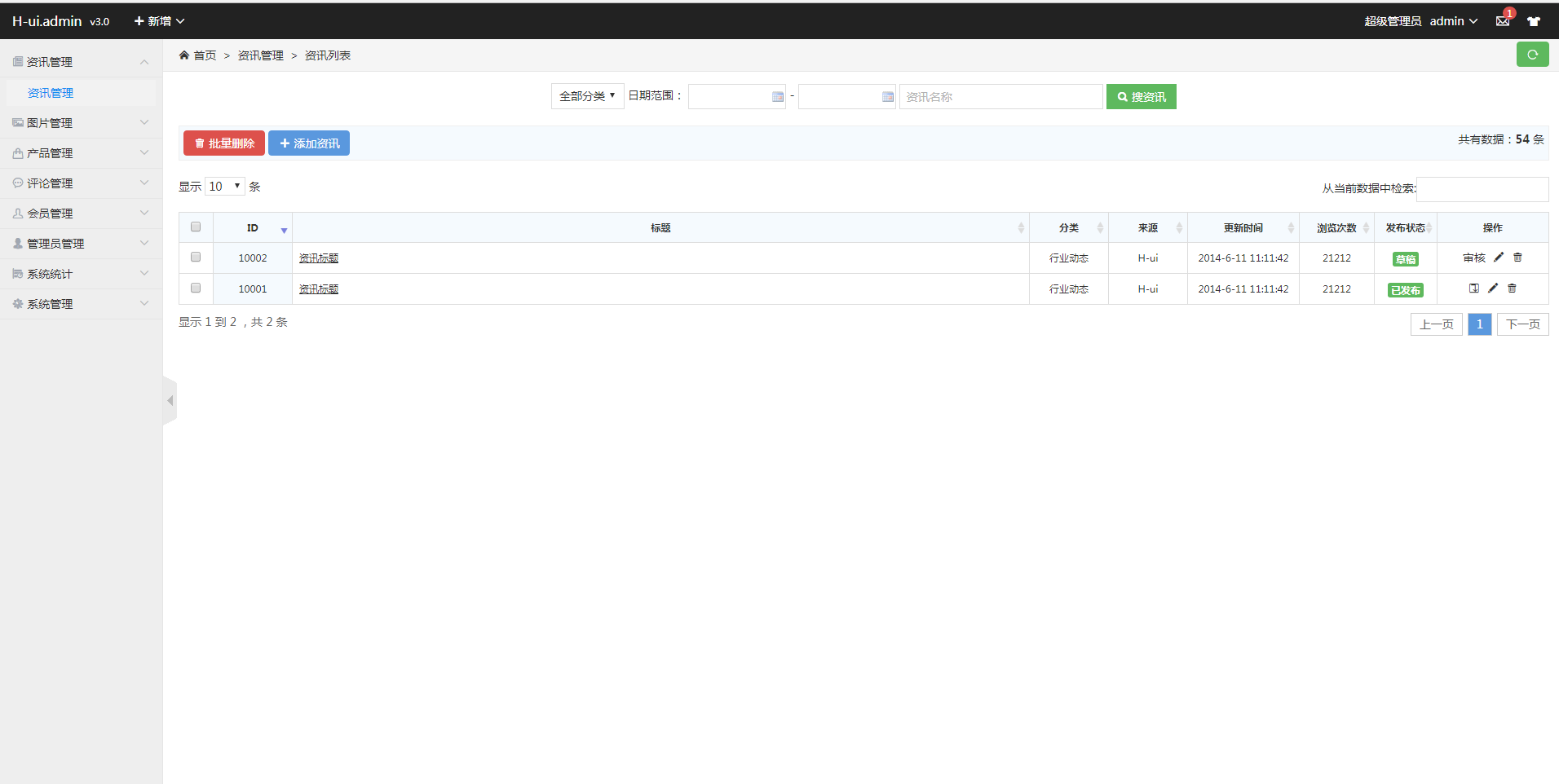Image resolution: width=1559 pixels, height=784 pixels.
Task: Click the 批量删除 button
Action: click(224, 143)
